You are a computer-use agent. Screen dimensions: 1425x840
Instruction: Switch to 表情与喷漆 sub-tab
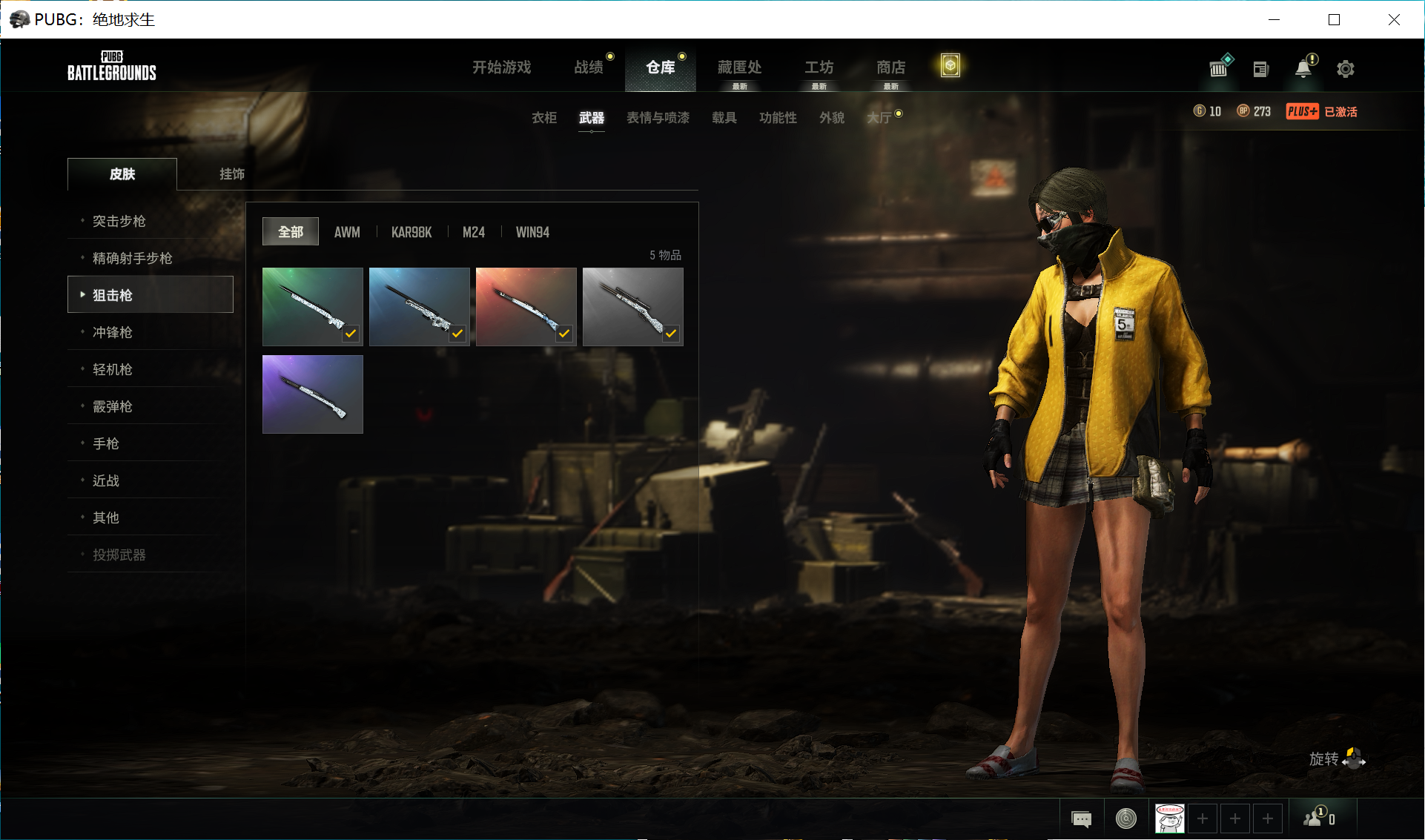coord(658,118)
